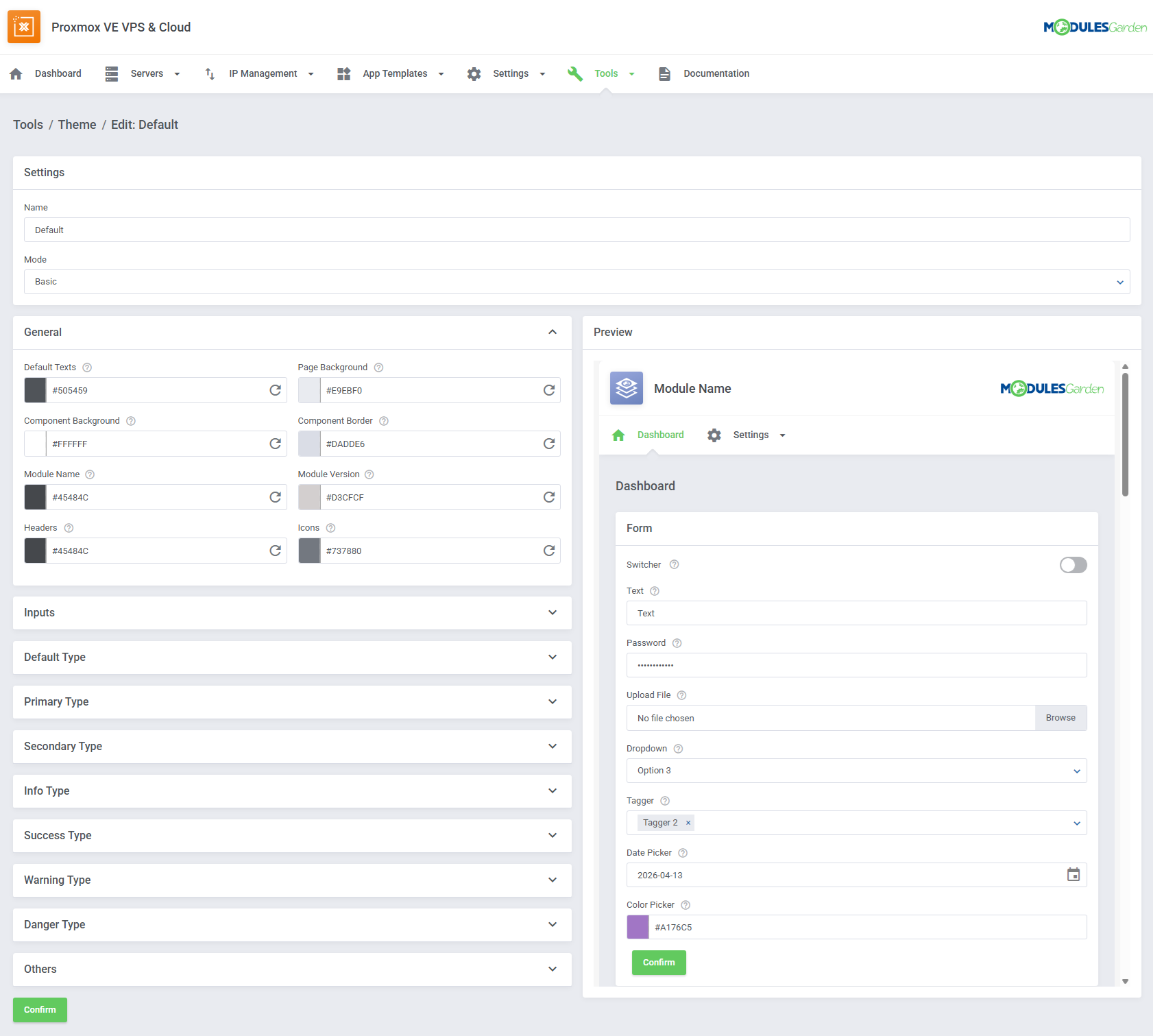
Task: Switch to the Dashboard tab in preview
Action: point(660,435)
